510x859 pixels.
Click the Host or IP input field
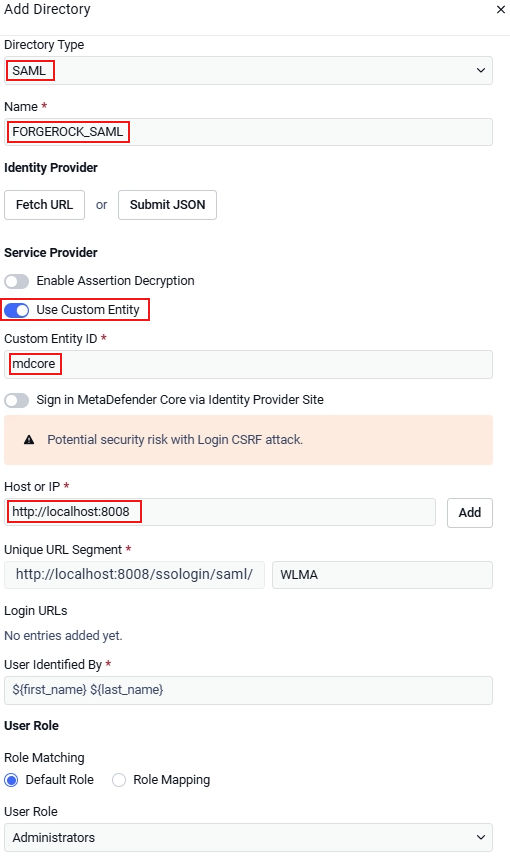pos(220,512)
